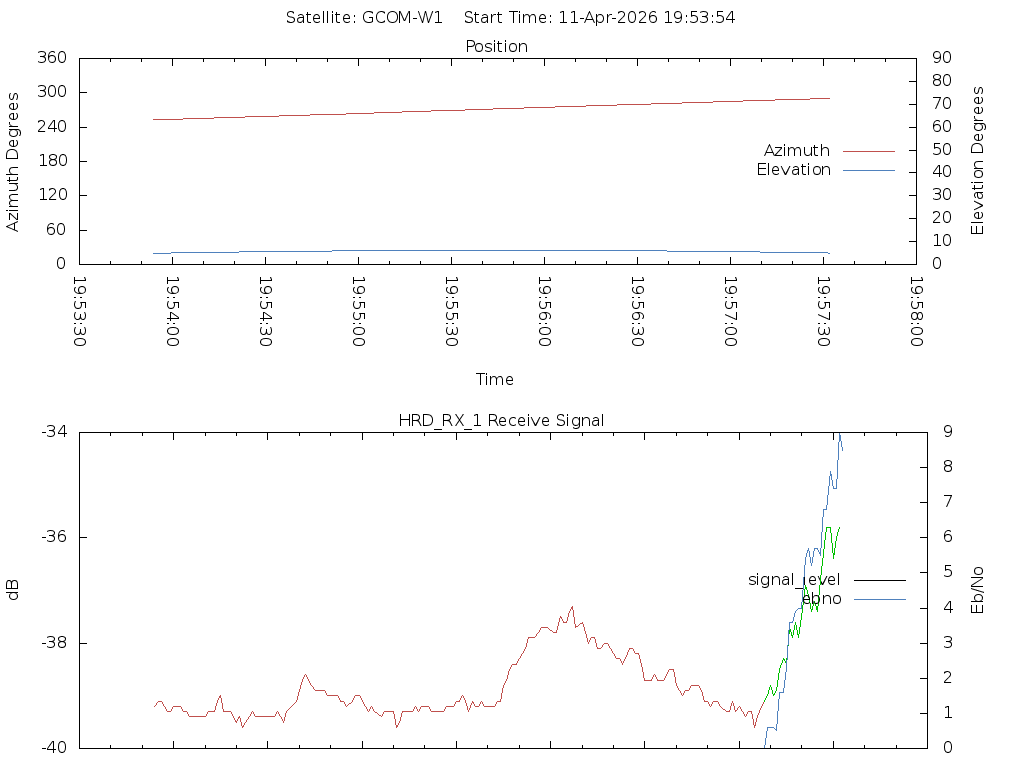
Task: Click the Azimuth Degrees axis label
Action: click(x=13, y=161)
